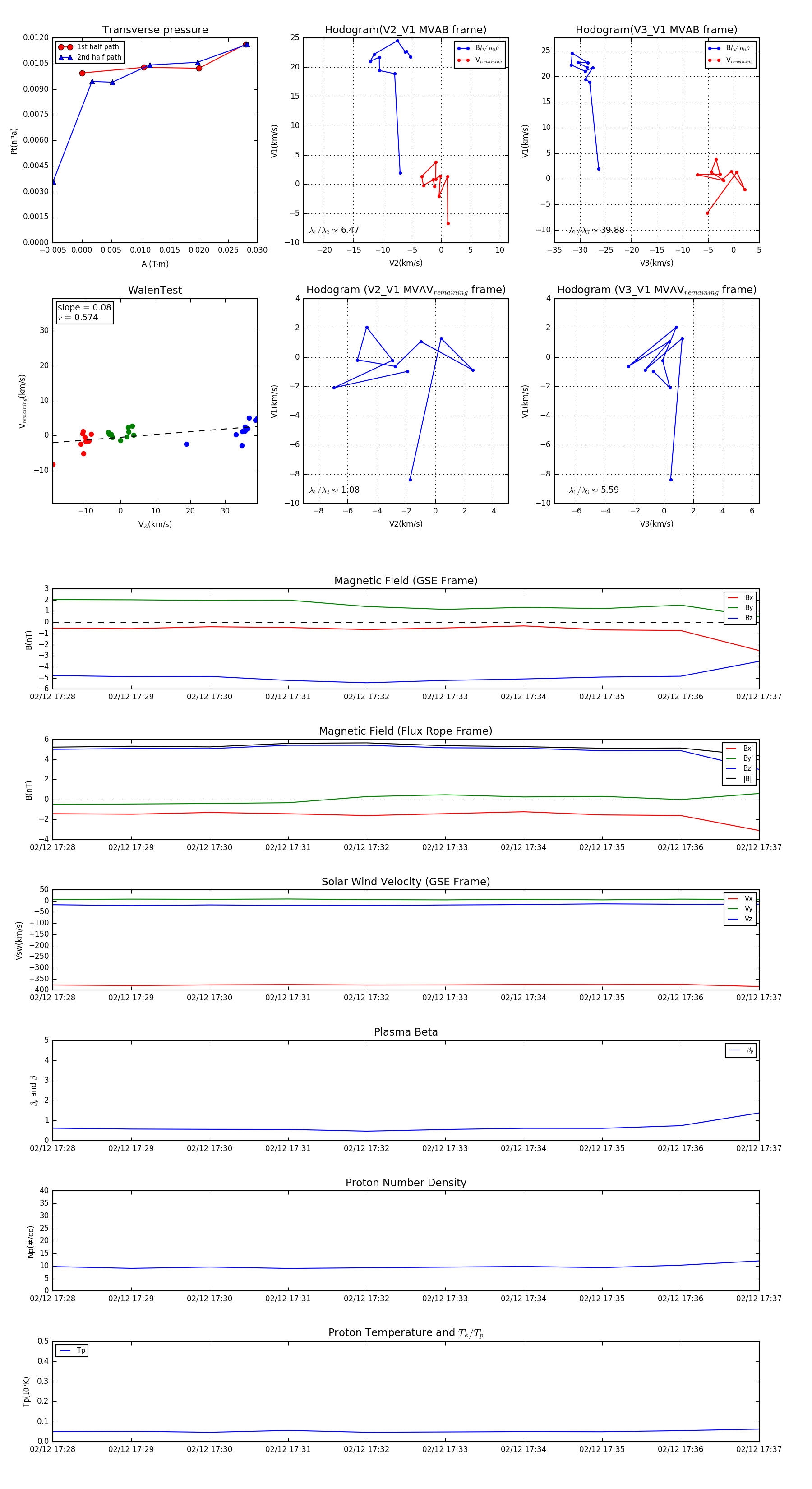The height and width of the screenshot is (1489, 812).
Task: Click the "Hodogram(V3_V1 MVAB frame)" title
Action: (656, 30)
